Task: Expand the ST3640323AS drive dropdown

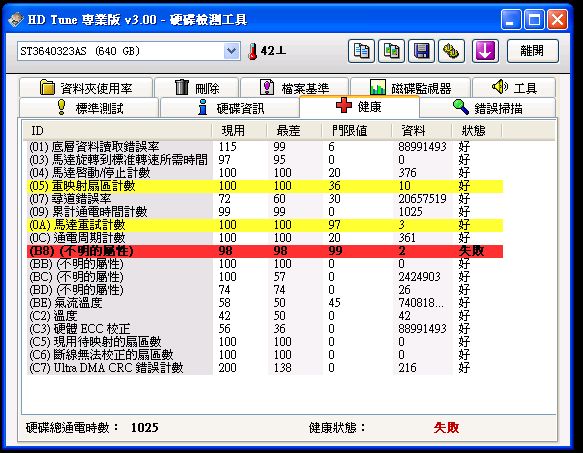Action: tap(231, 51)
